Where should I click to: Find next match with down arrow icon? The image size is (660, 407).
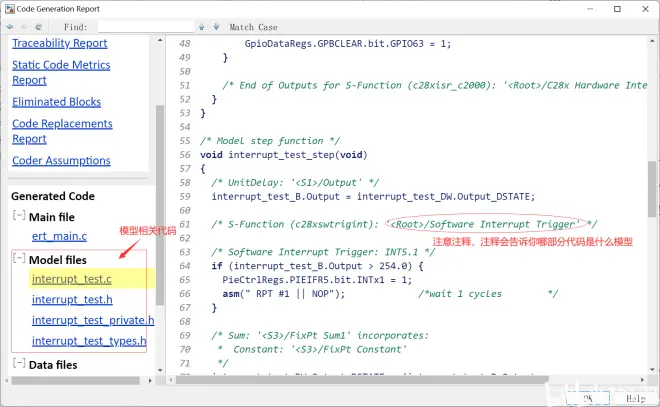[216, 27]
